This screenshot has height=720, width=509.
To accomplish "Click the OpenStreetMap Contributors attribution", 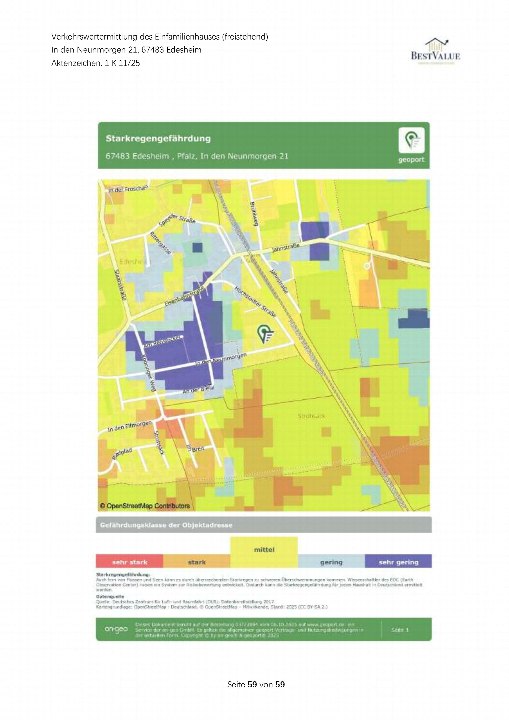I will point(145,506).
